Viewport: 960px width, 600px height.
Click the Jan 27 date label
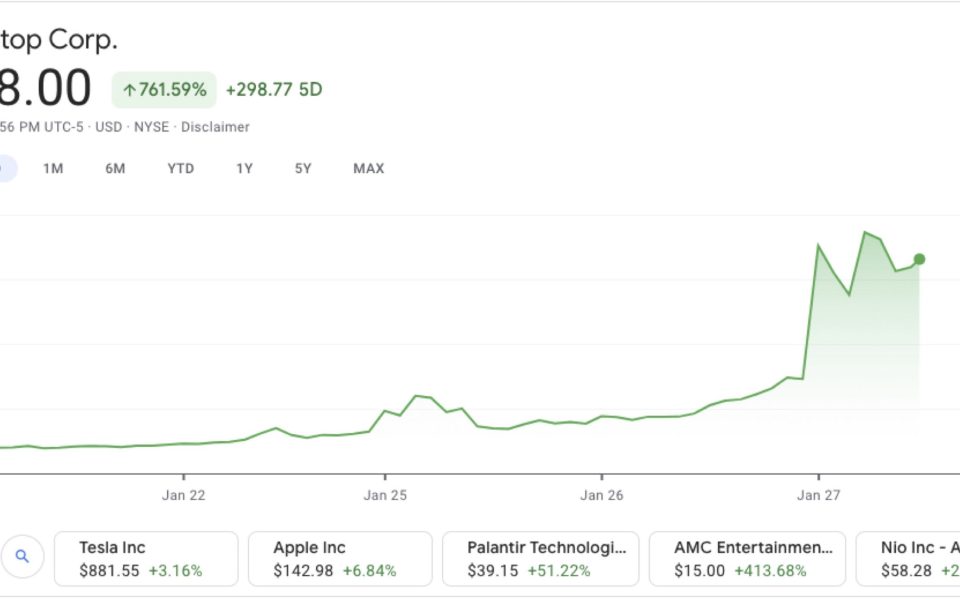point(818,495)
